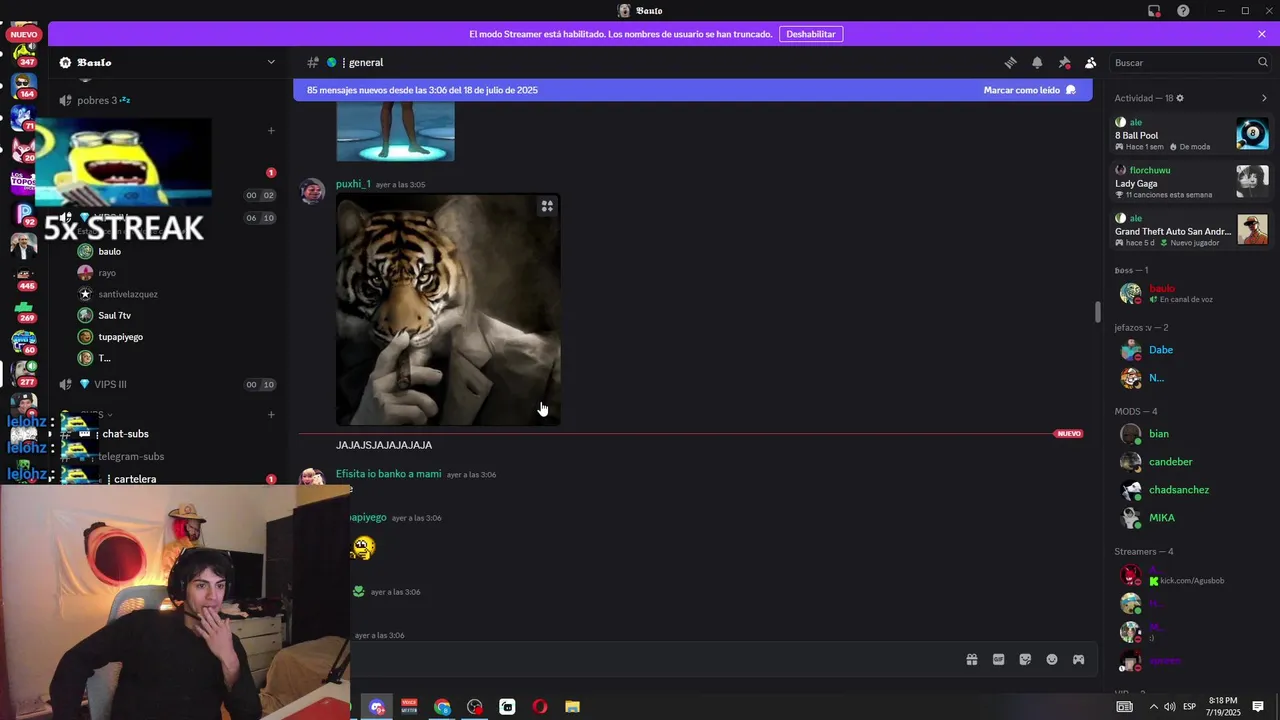Jump to new messages banner text
Viewport: 1280px width, 720px height.
tap(422, 90)
